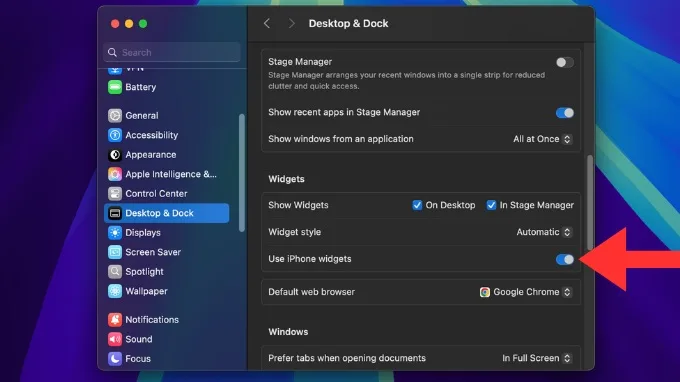Click the Accessibility icon in sidebar
Screen dimensions: 680x382
(115, 135)
